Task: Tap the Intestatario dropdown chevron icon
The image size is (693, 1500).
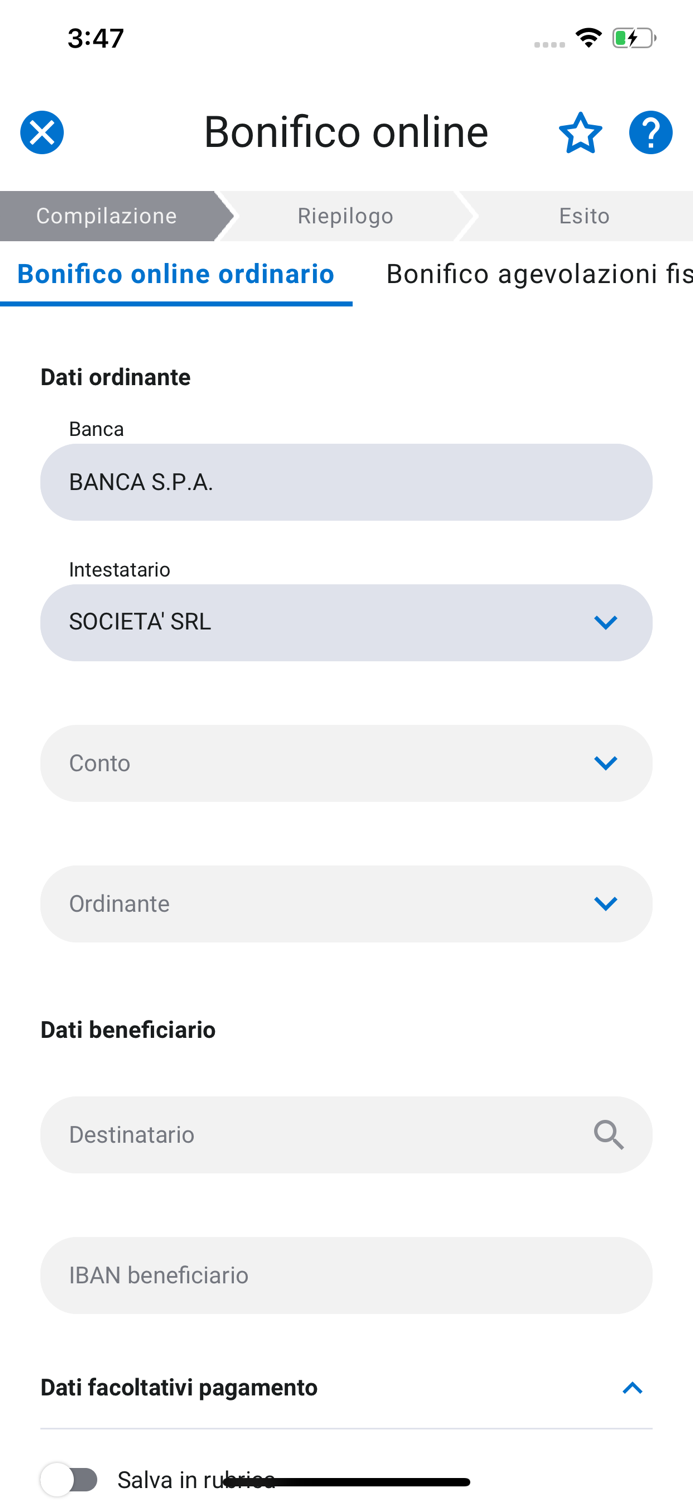Action: point(606,622)
